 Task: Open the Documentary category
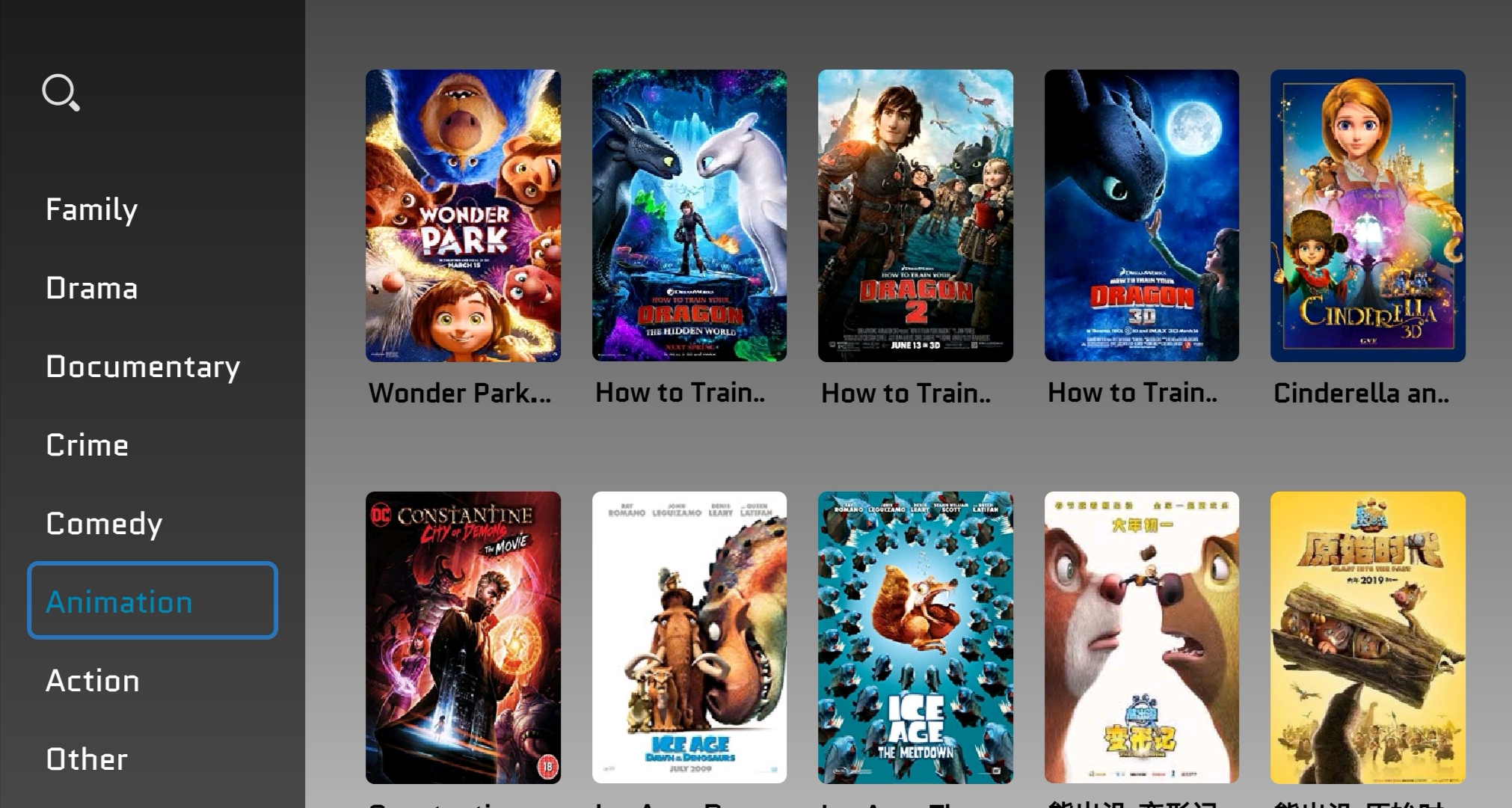[x=143, y=367]
